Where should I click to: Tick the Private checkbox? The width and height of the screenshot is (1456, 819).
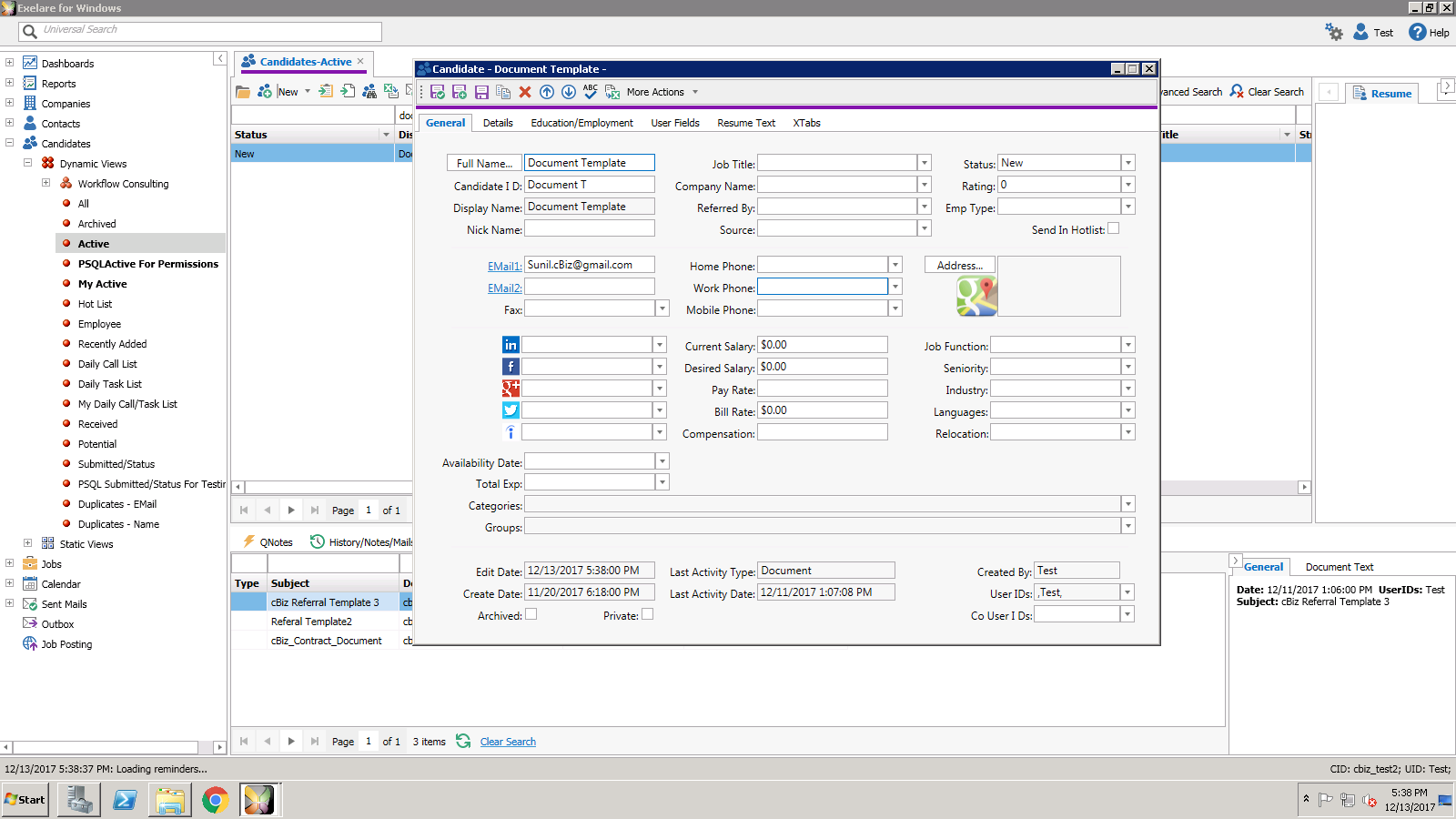[x=648, y=614]
